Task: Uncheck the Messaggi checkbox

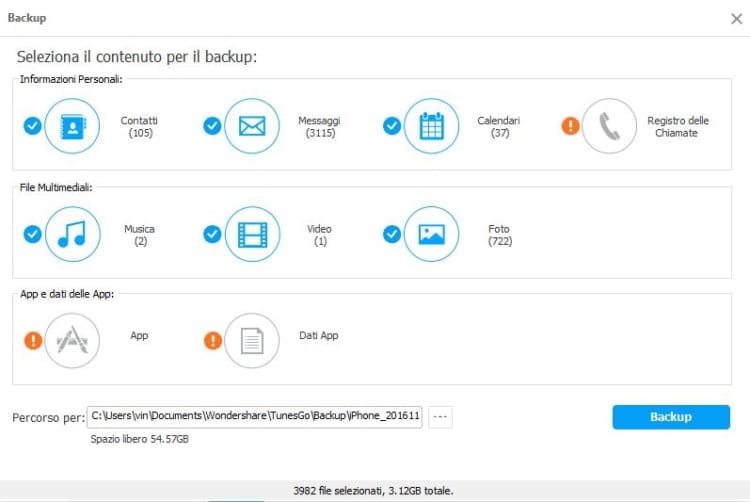Action: point(212,126)
